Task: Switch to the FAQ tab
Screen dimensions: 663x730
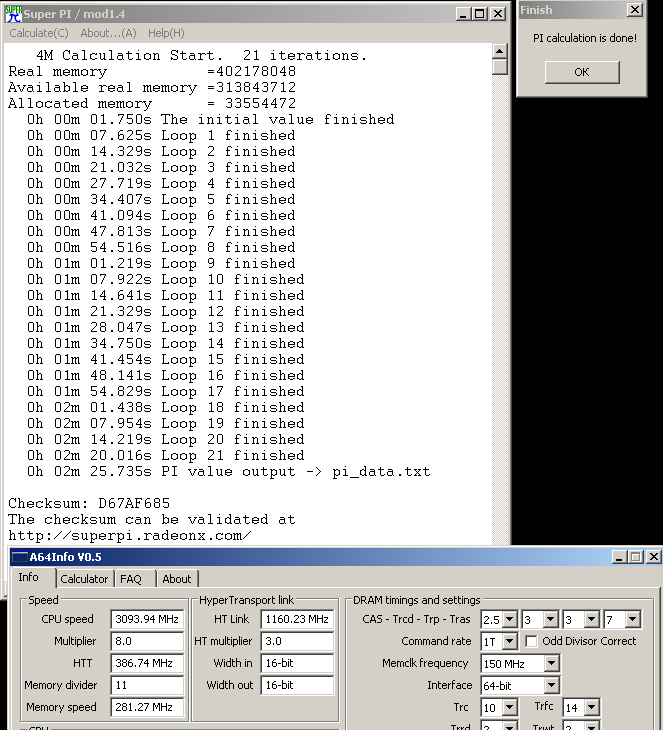Action: [x=131, y=578]
